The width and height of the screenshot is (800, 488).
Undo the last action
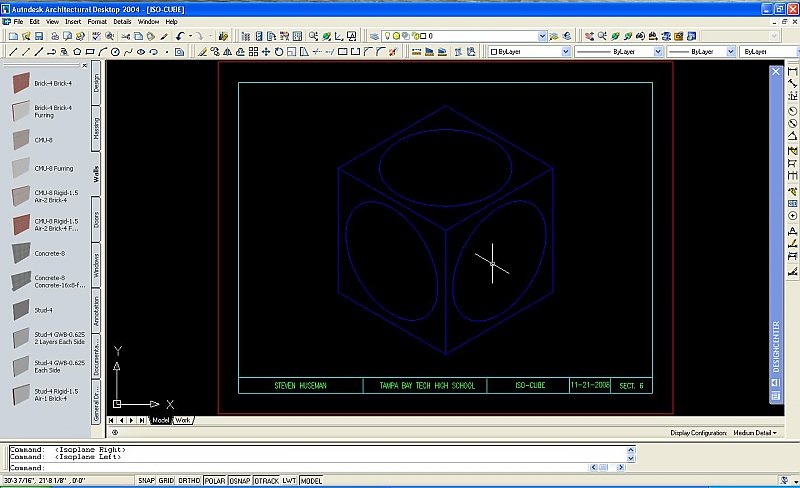(x=180, y=36)
